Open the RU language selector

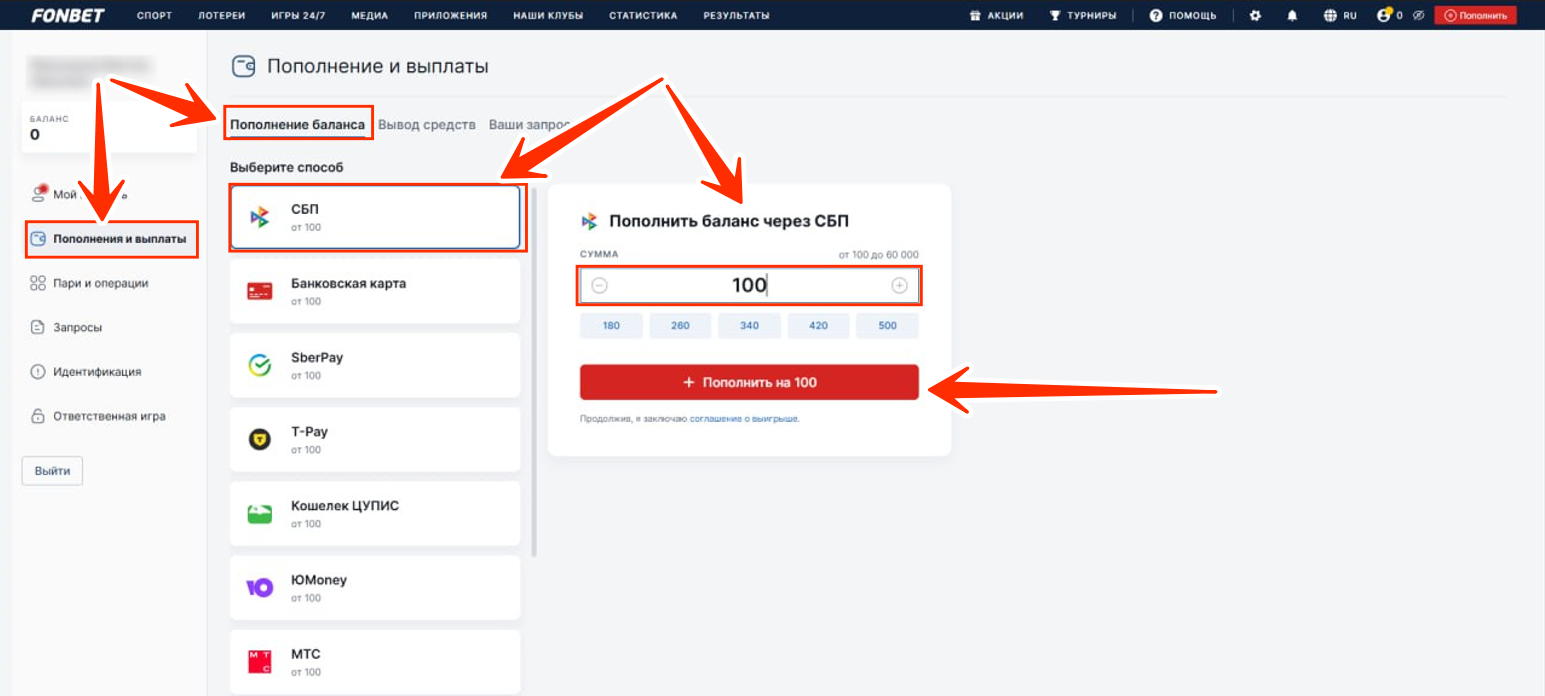click(x=1340, y=16)
